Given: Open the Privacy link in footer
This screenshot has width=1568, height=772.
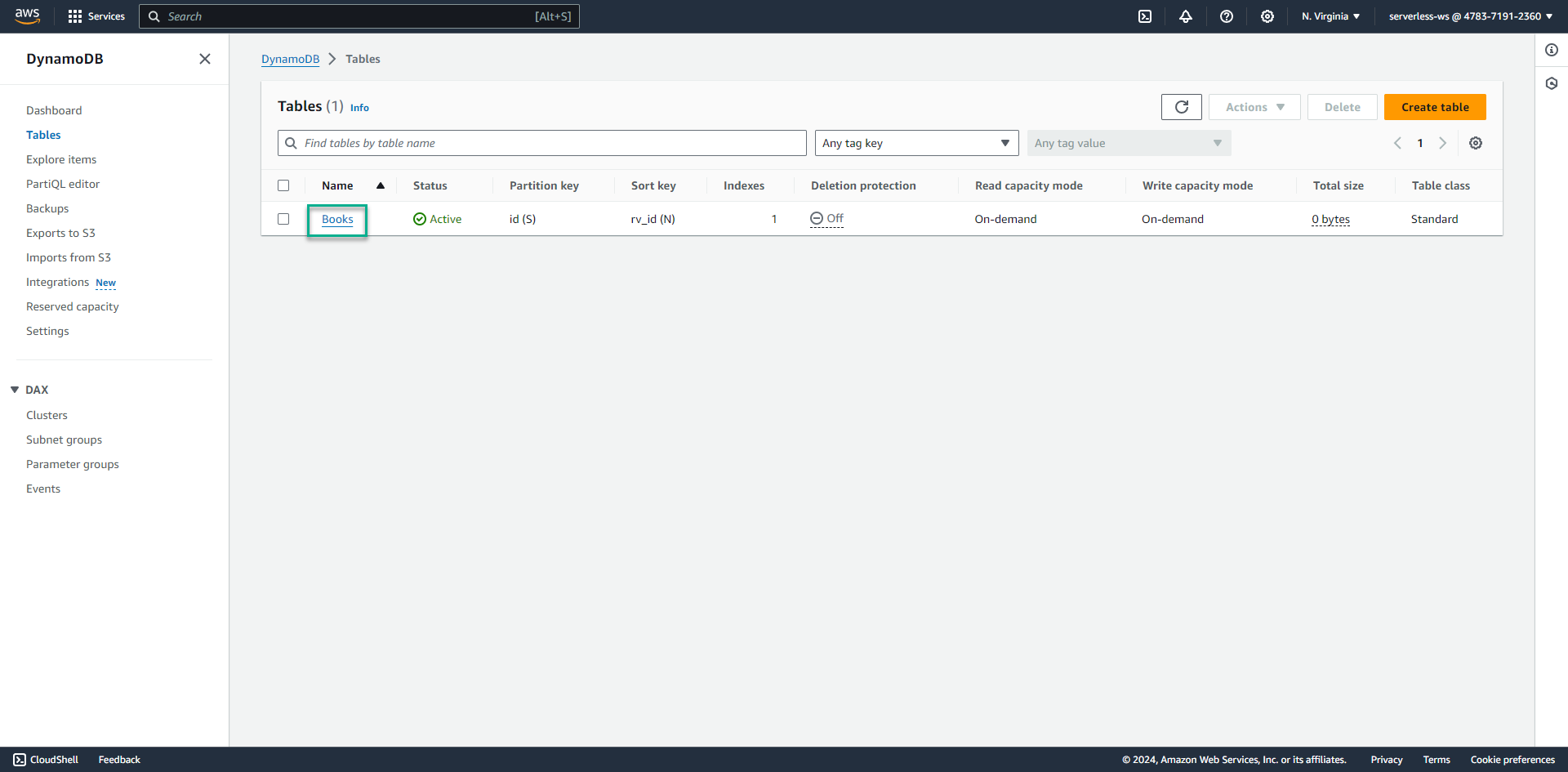Looking at the screenshot, I should (1387, 760).
